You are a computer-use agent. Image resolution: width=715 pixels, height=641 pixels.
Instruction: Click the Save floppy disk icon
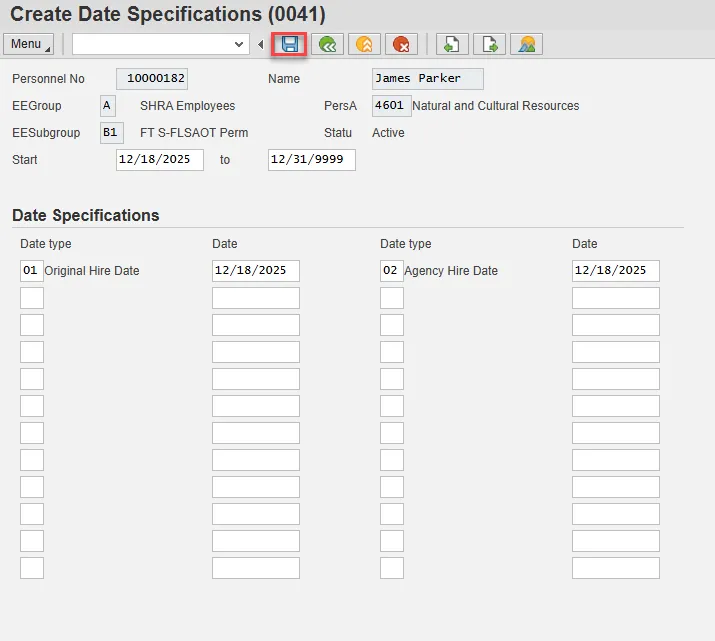[x=290, y=44]
